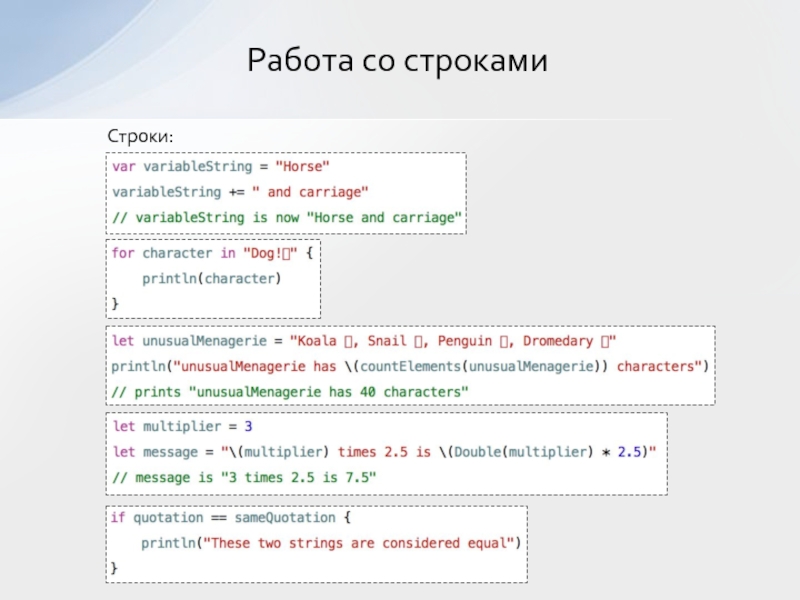The image size is (800, 600).
Task: Click the comment "3 times 2.5 is 7.5"
Action: (244, 478)
